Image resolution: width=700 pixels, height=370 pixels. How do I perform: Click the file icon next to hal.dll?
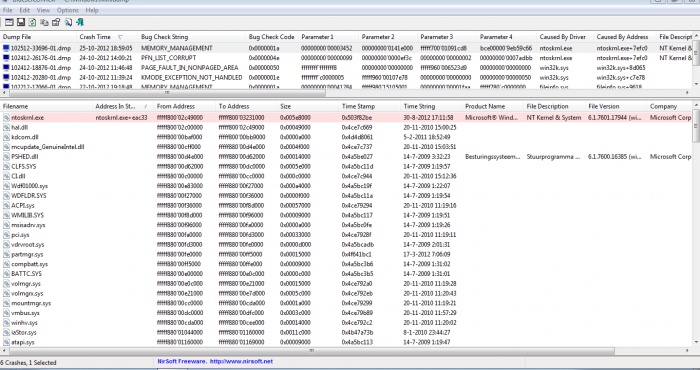click(6, 128)
